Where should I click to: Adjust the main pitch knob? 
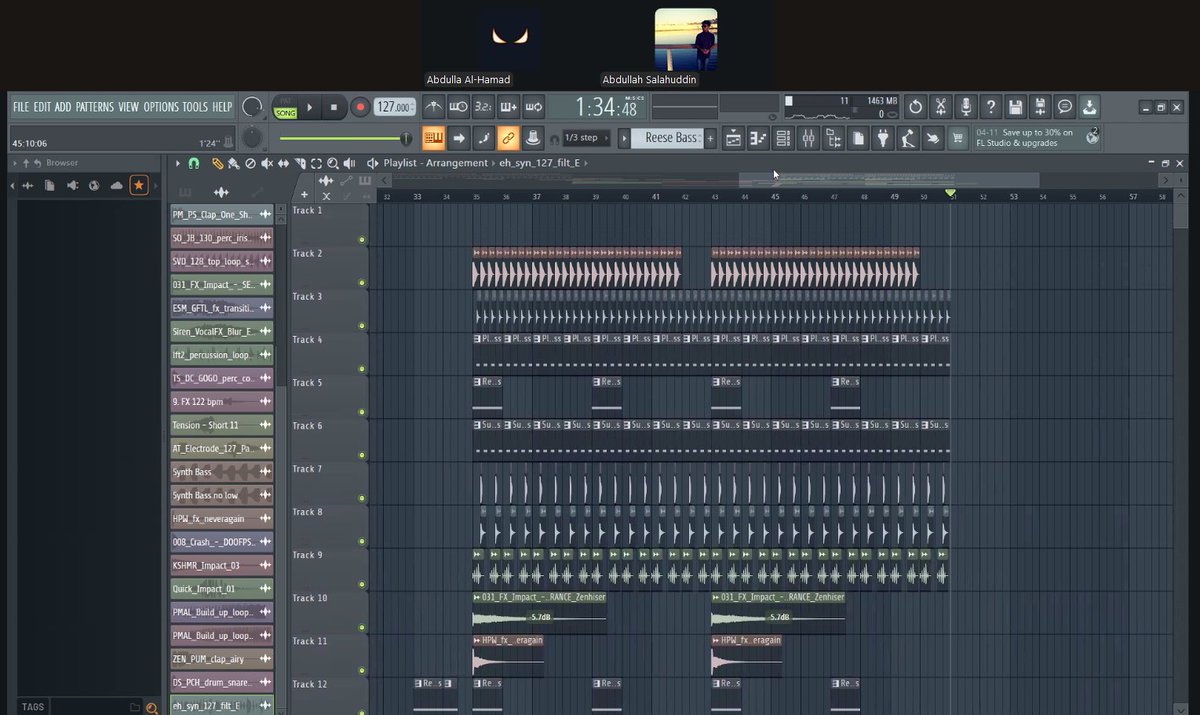[x=253, y=138]
